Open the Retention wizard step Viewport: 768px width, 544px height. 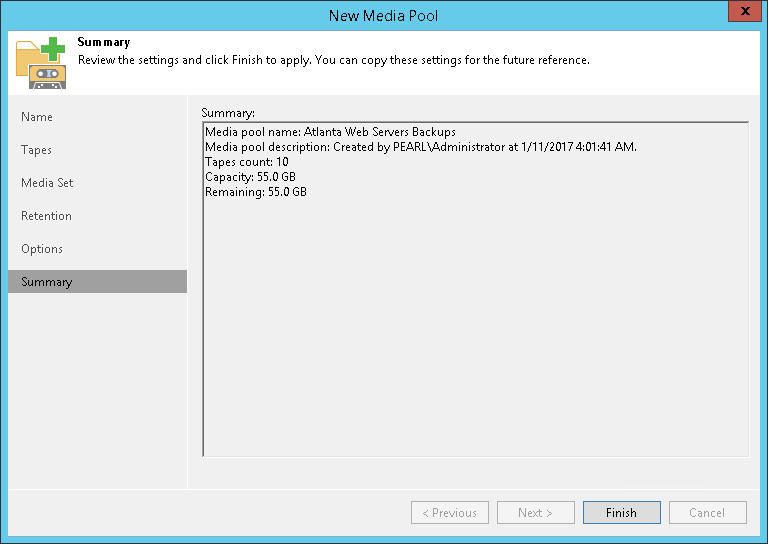[x=46, y=216]
